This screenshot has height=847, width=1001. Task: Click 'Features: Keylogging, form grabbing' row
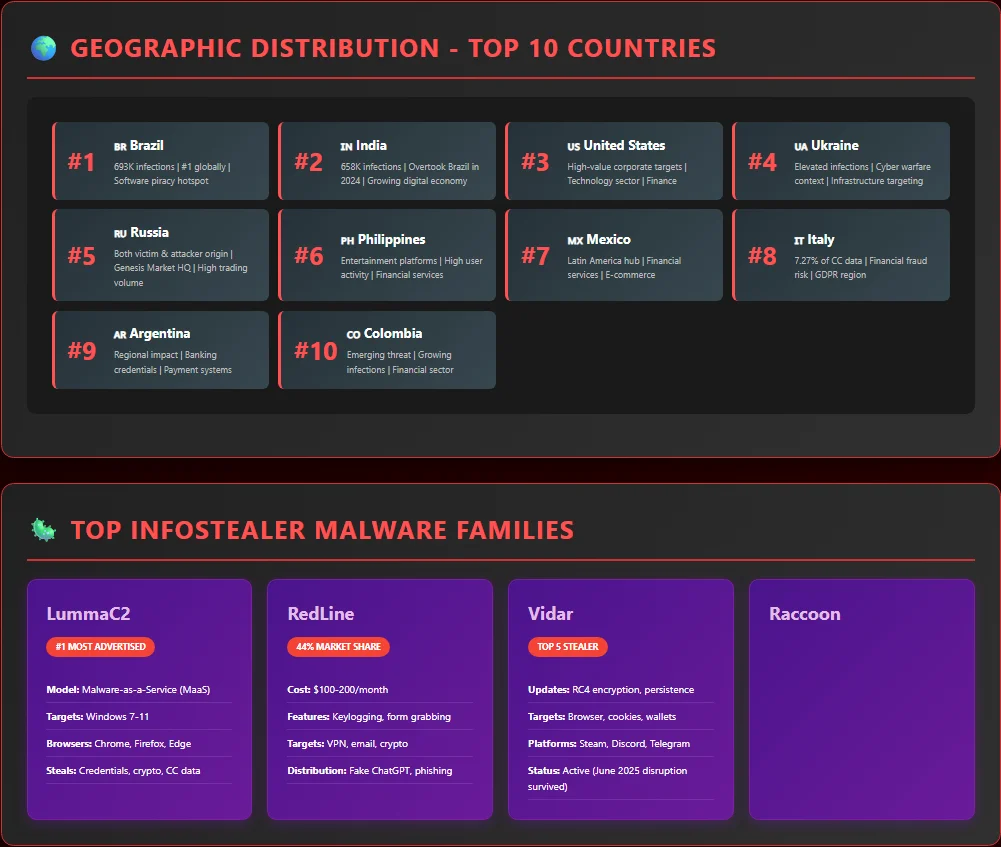tap(380, 716)
